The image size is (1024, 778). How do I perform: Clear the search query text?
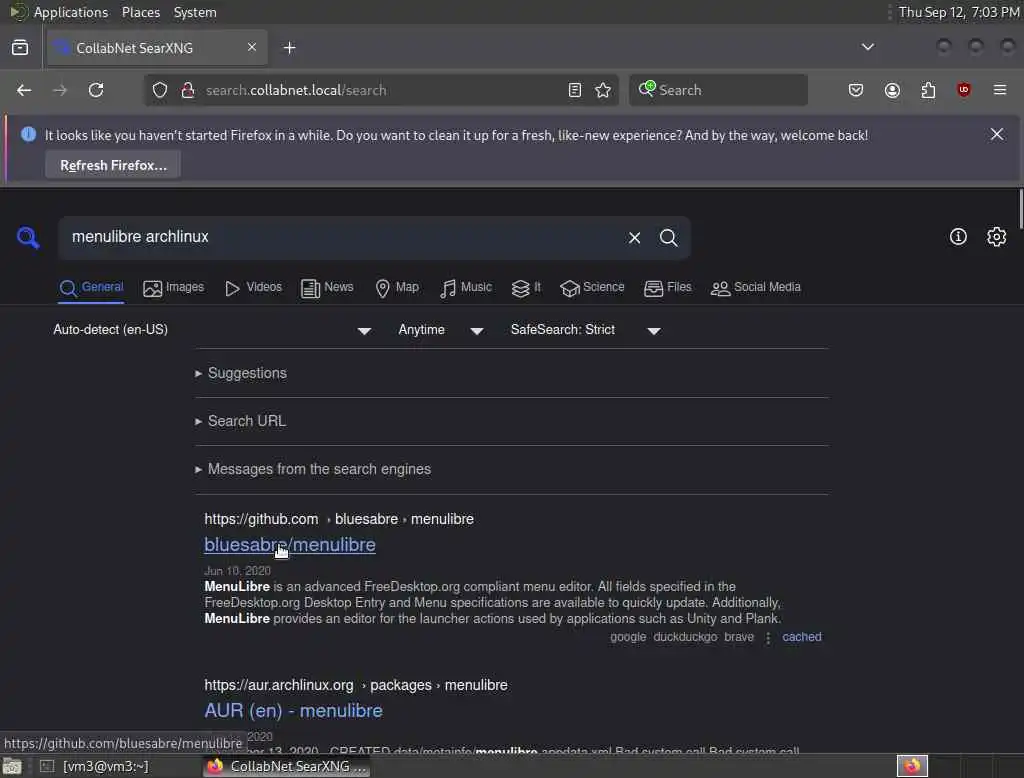tap(634, 238)
